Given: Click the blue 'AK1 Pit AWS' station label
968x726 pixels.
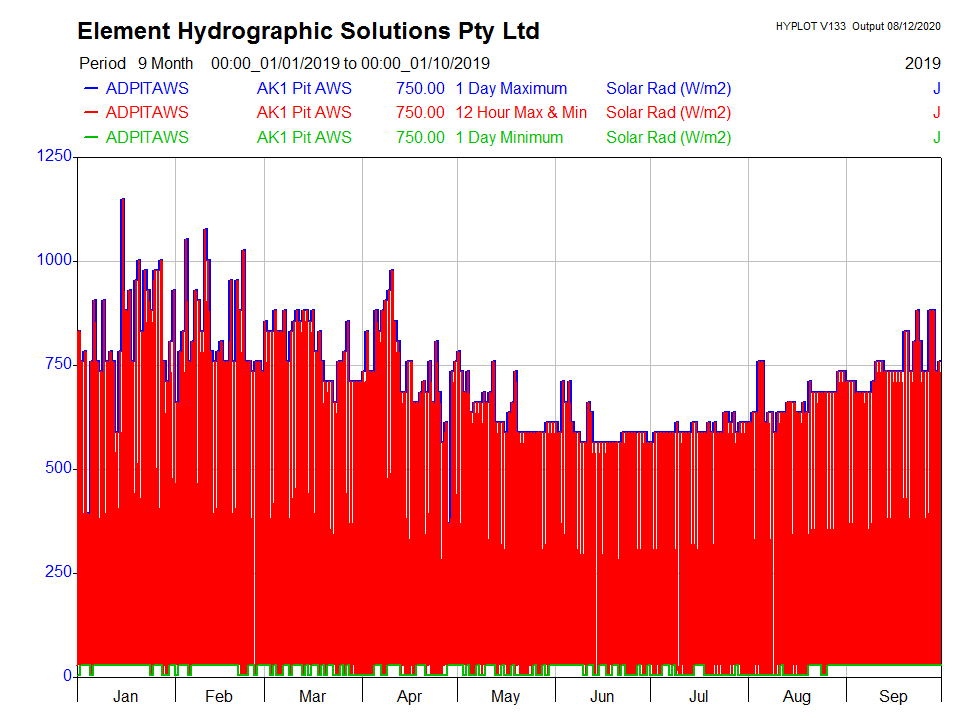Looking at the screenshot, I should (304, 89).
